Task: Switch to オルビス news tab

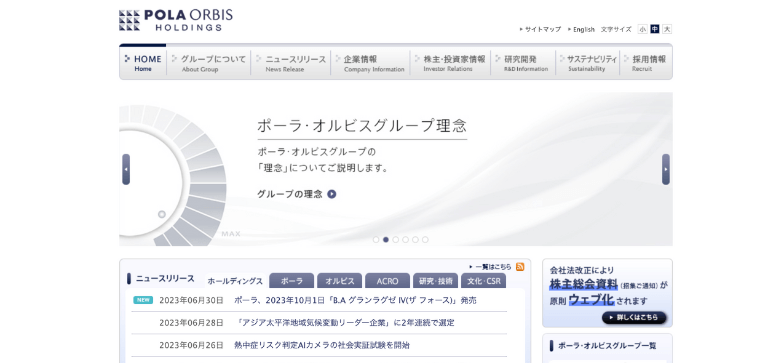Action: (x=339, y=281)
